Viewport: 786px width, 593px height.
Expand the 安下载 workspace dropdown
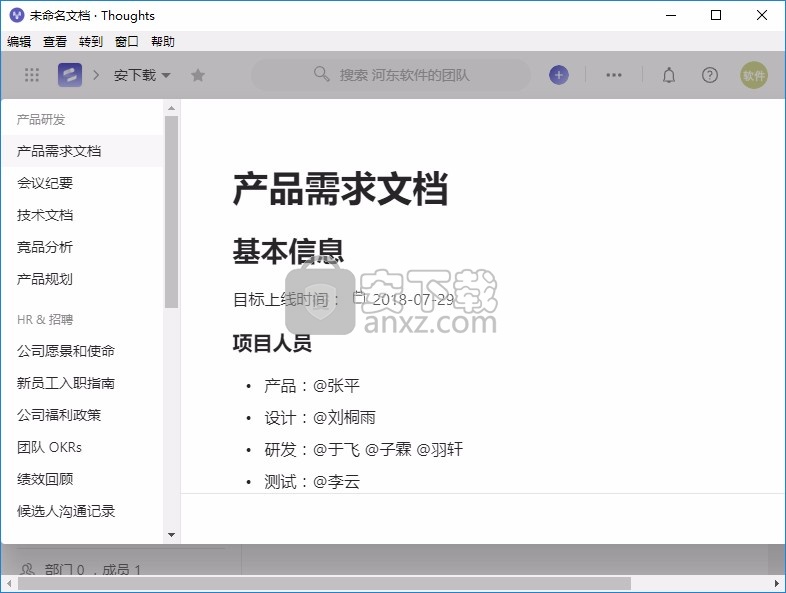(x=142, y=75)
